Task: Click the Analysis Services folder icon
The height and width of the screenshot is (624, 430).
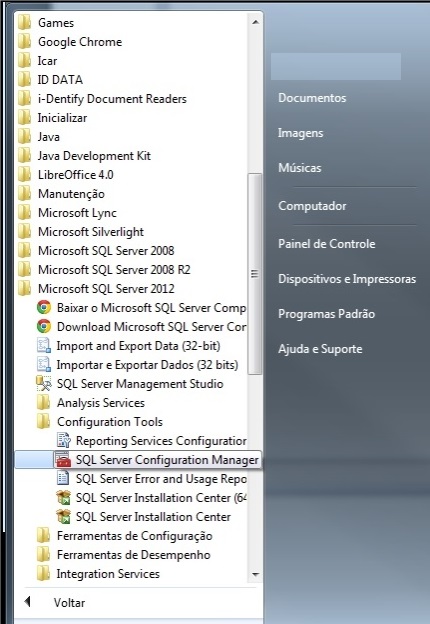Action: [43, 403]
